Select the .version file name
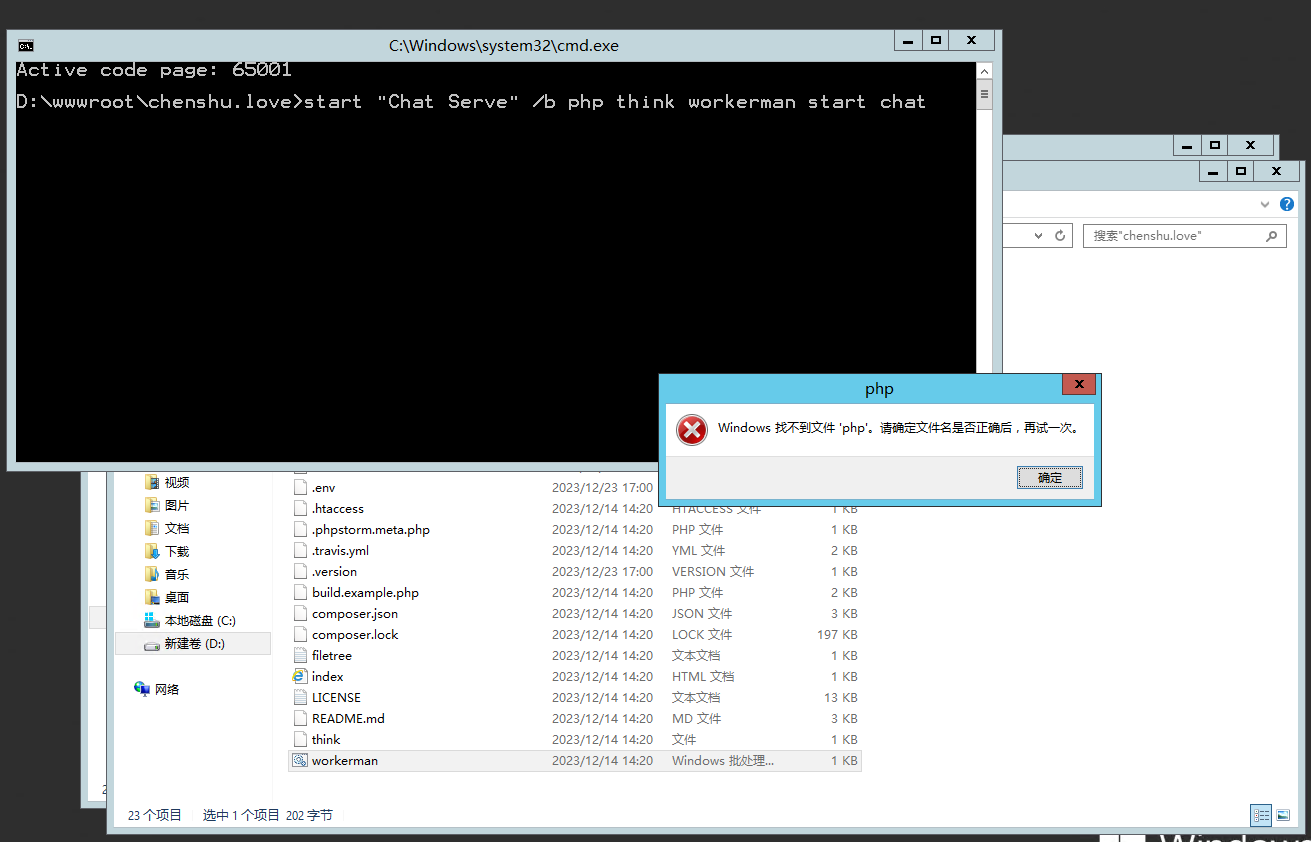This screenshot has width=1311, height=842. click(x=334, y=572)
